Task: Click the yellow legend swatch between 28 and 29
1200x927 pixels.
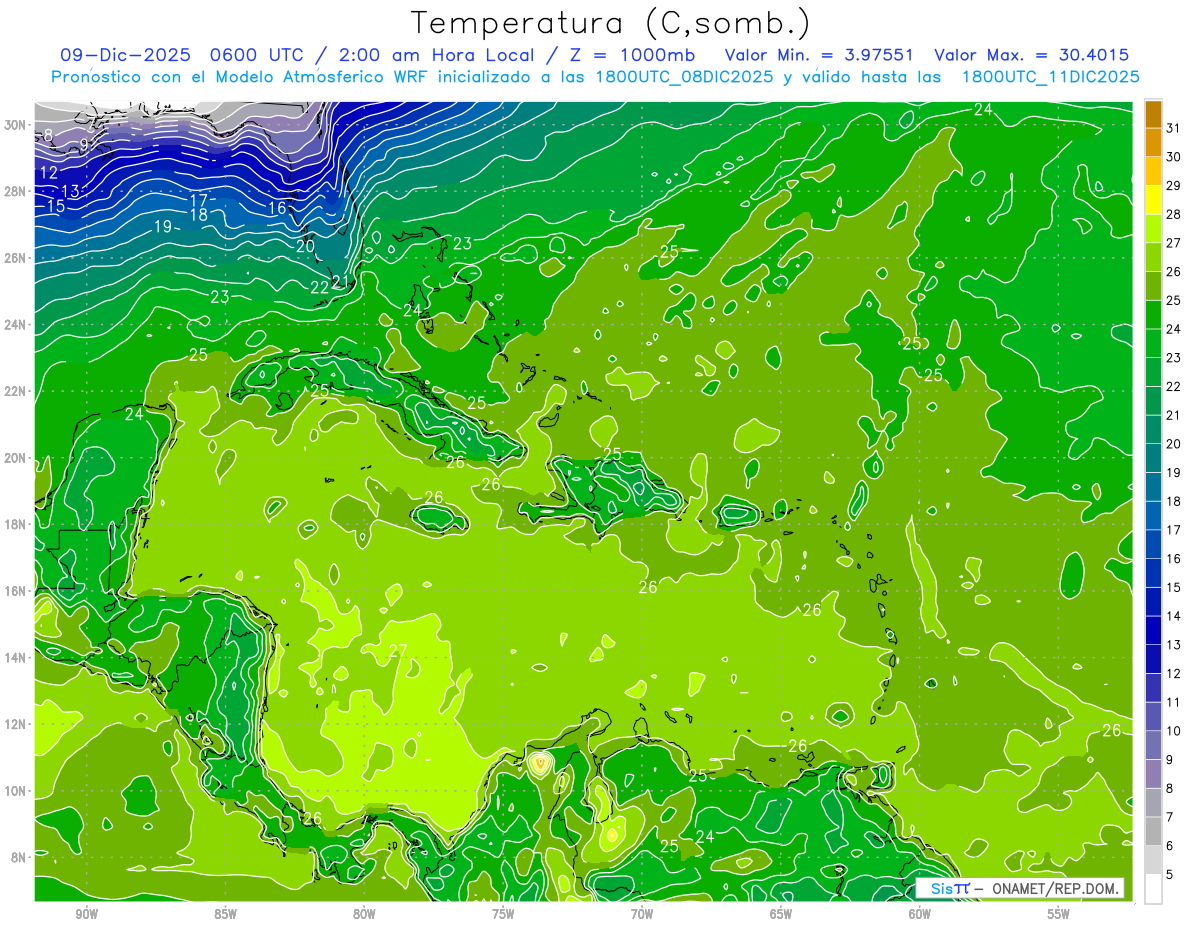Action: point(1153,199)
